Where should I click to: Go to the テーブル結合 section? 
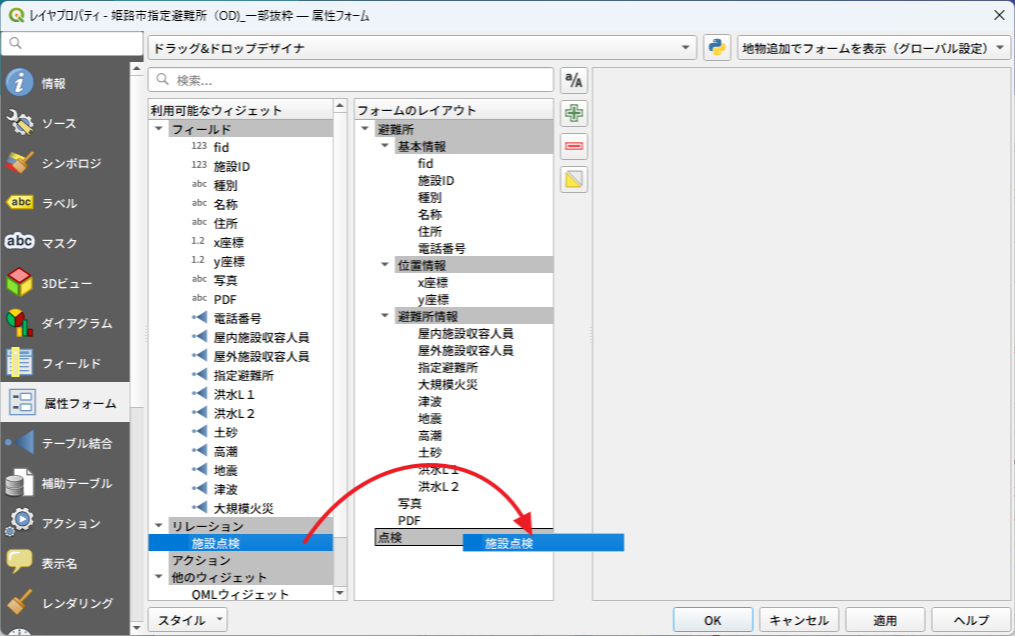(66, 443)
